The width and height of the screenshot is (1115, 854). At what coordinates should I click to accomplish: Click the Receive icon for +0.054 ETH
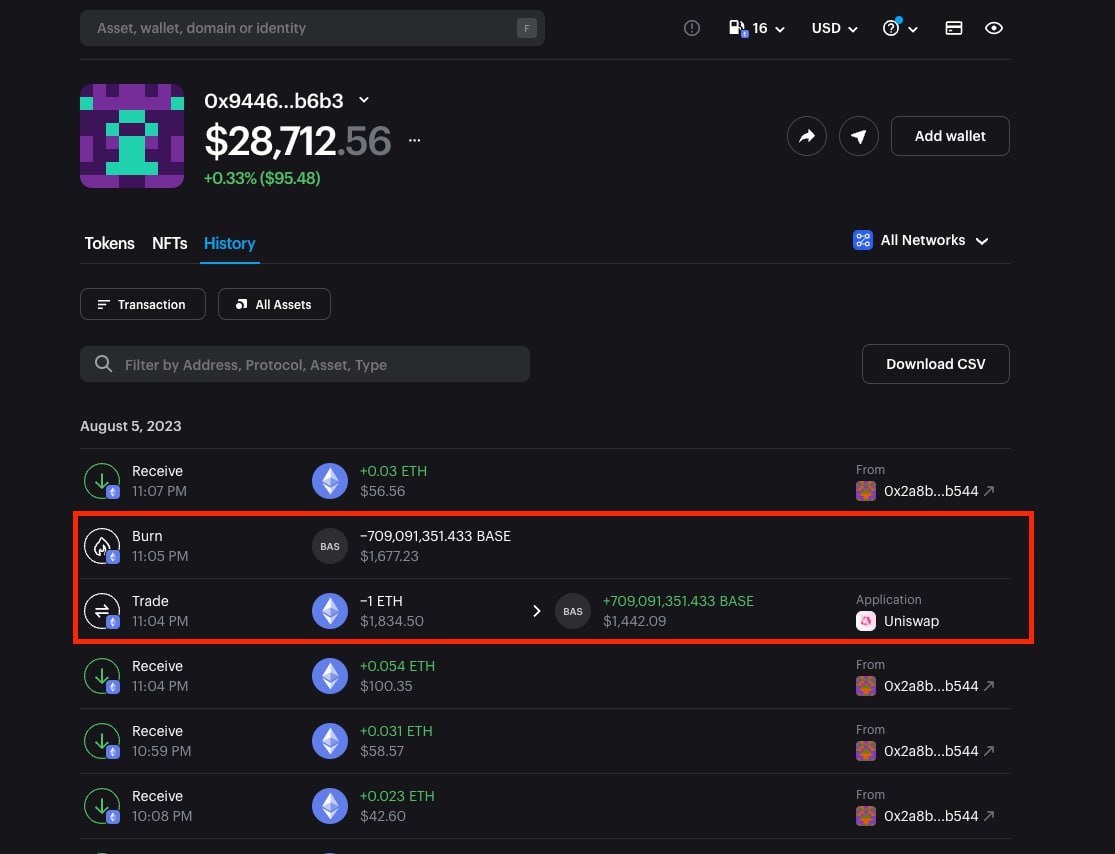coord(102,676)
